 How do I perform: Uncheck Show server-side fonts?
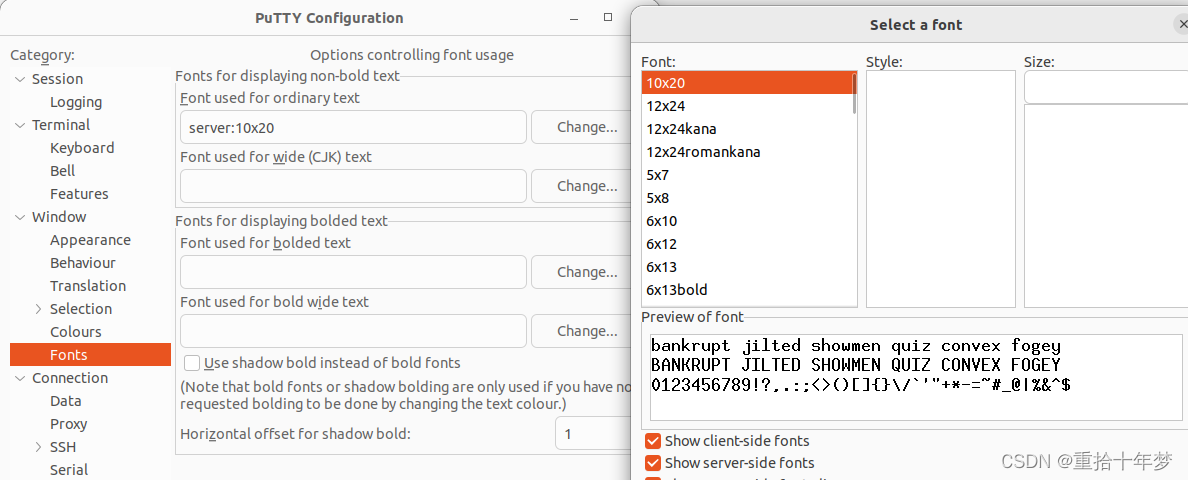click(x=652, y=463)
